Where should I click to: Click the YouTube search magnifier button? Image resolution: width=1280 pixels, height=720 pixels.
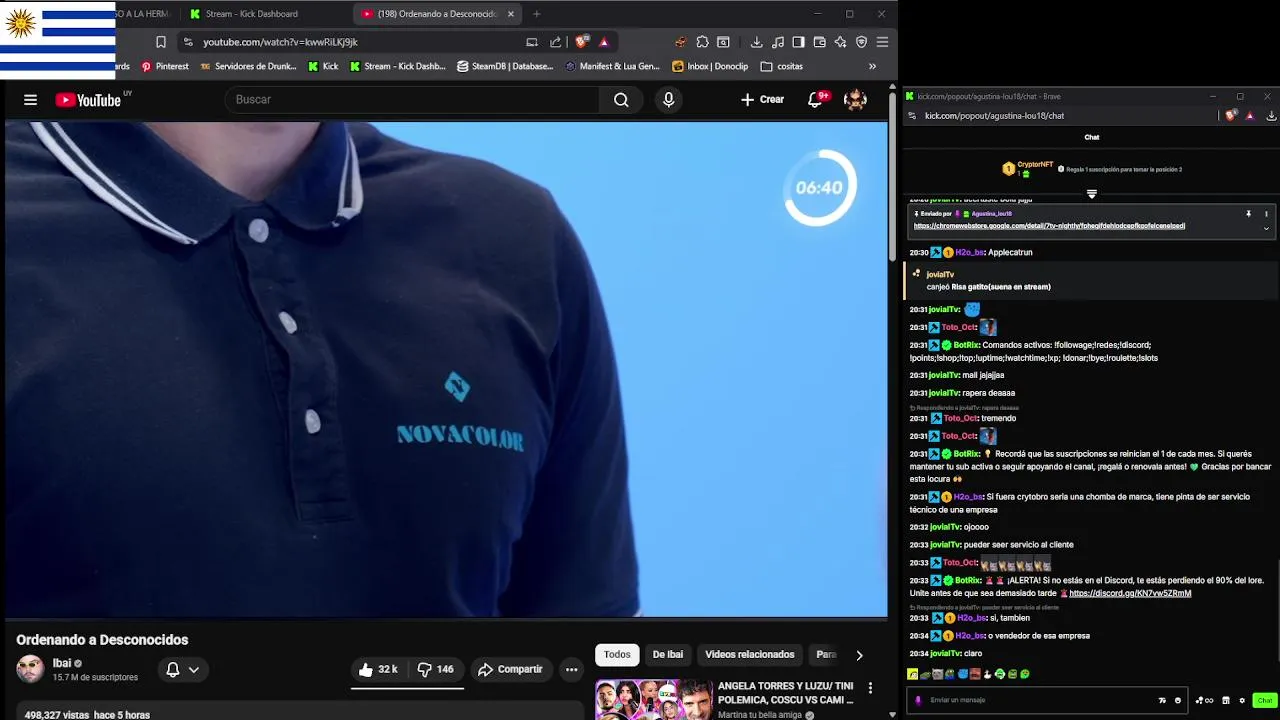(621, 100)
